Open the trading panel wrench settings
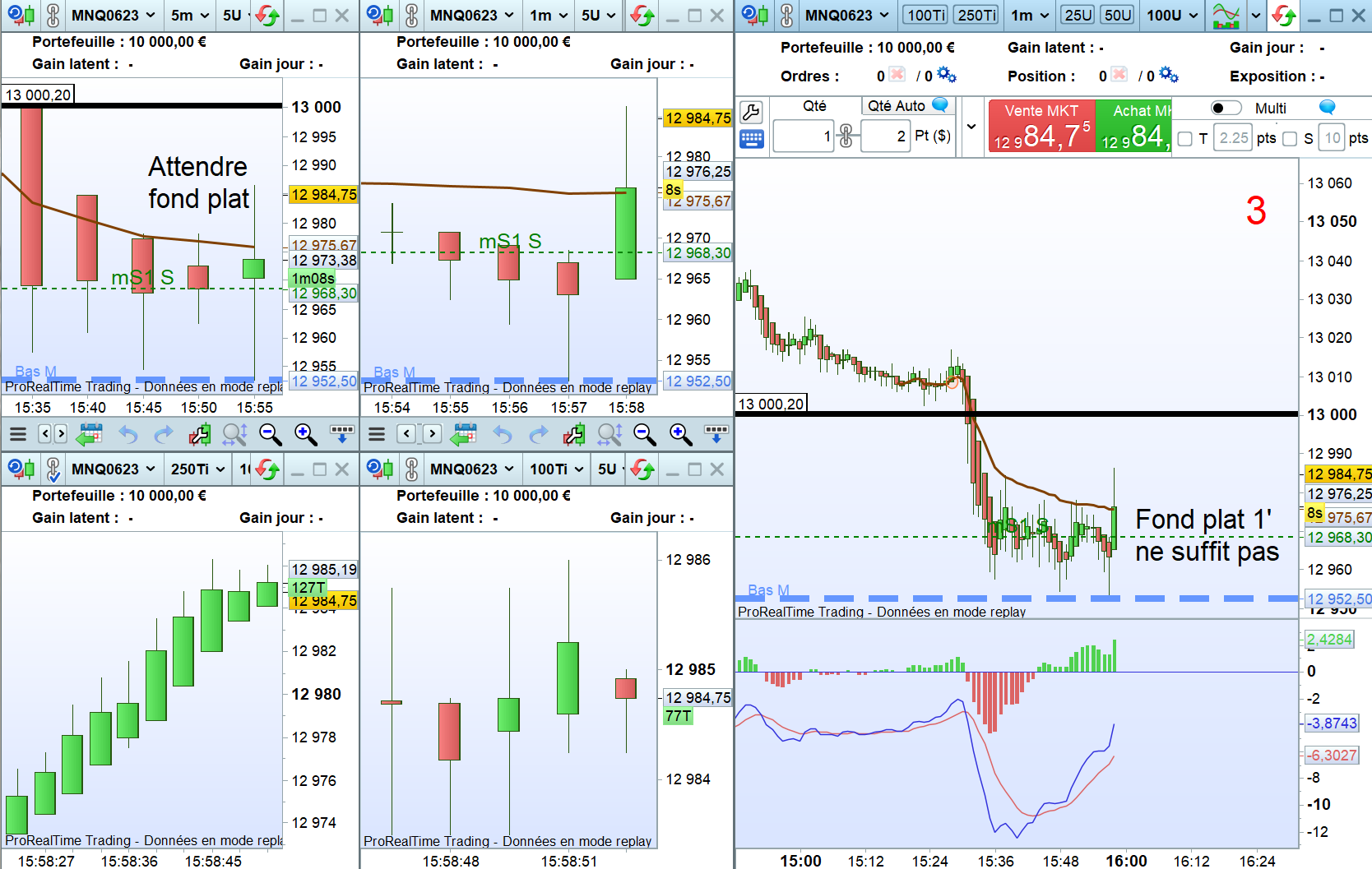 click(x=752, y=112)
